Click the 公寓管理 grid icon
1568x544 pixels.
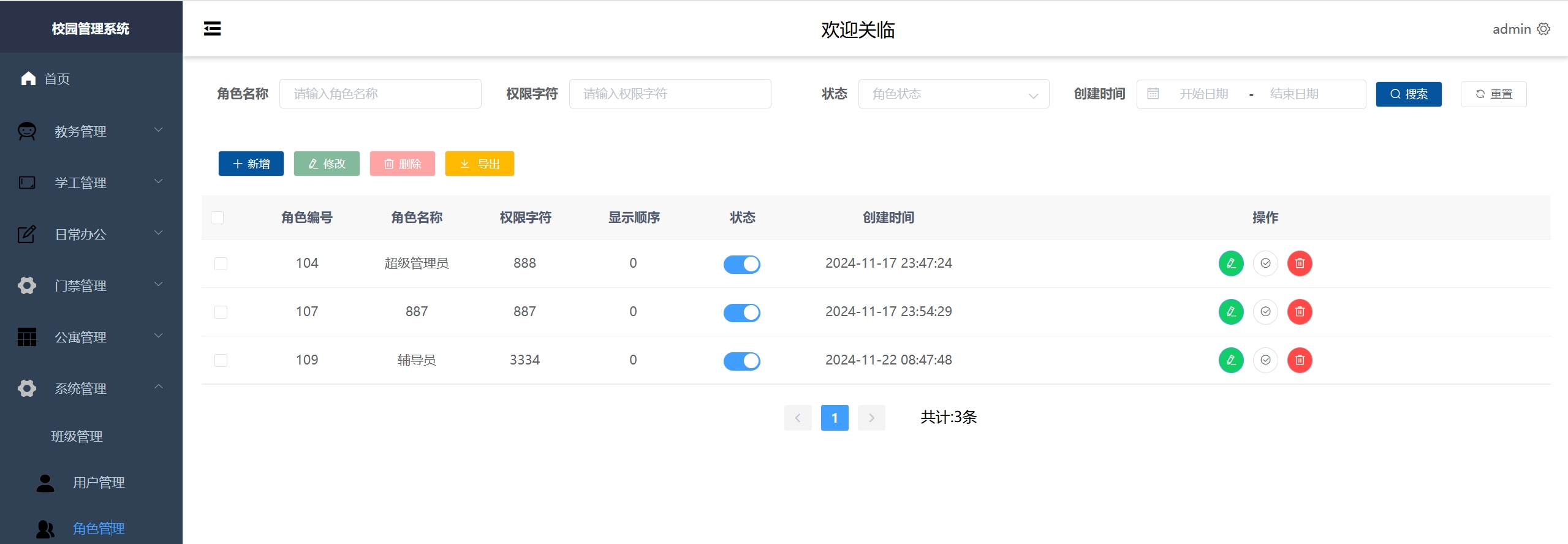tap(27, 337)
